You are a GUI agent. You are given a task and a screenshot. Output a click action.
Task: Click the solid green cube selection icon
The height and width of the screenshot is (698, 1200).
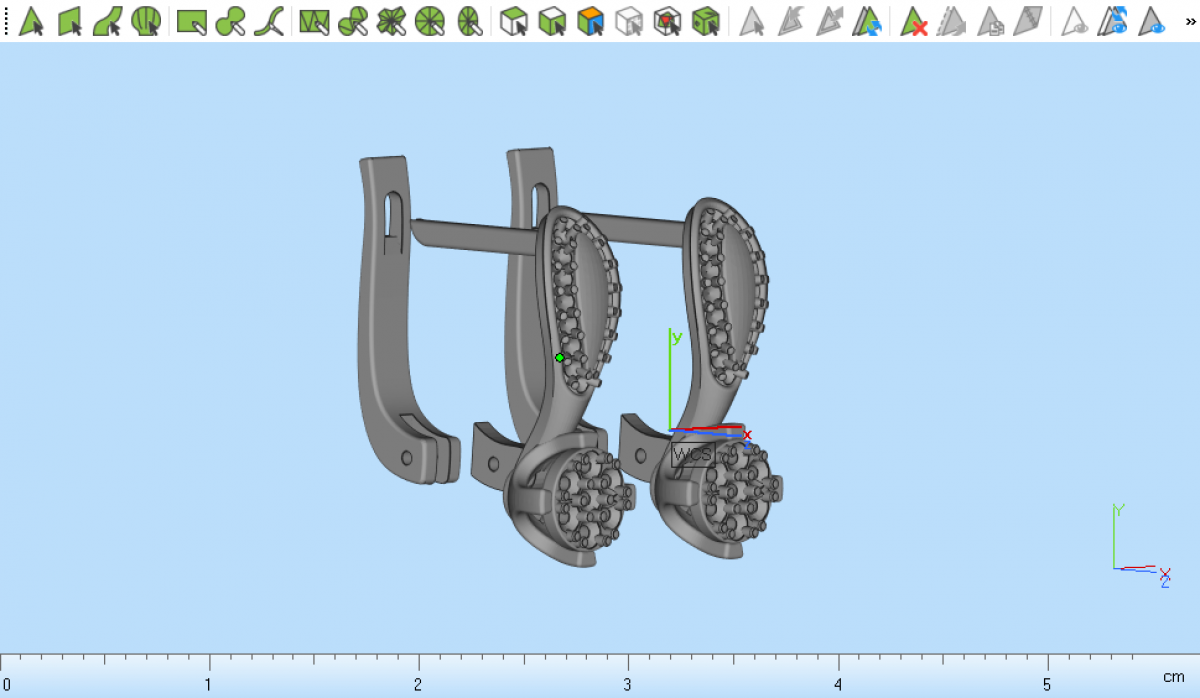coord(706,21)
